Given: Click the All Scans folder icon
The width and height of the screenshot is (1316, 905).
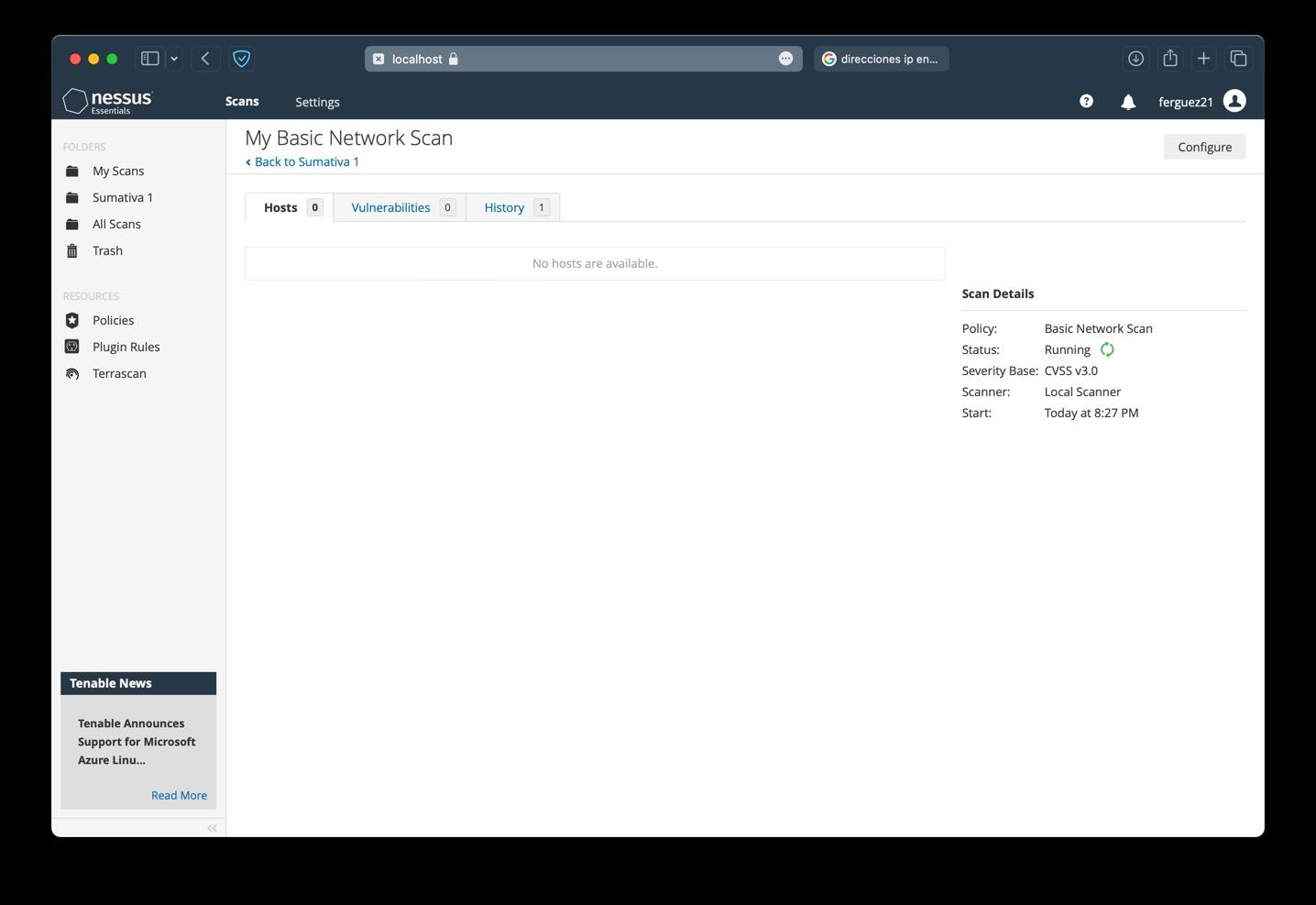Looking at the screenshot, I should tap(72, 225).
